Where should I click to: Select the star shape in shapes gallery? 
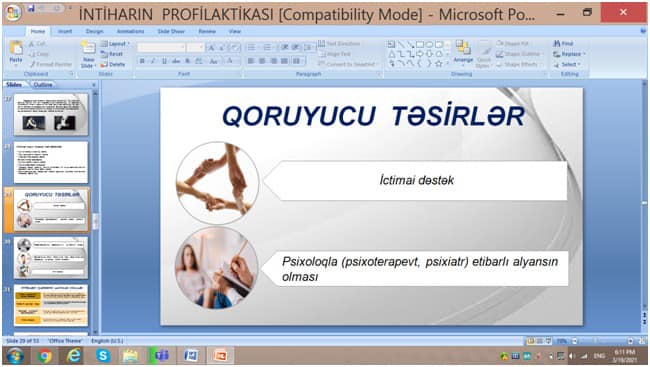(x=439, y=63)
